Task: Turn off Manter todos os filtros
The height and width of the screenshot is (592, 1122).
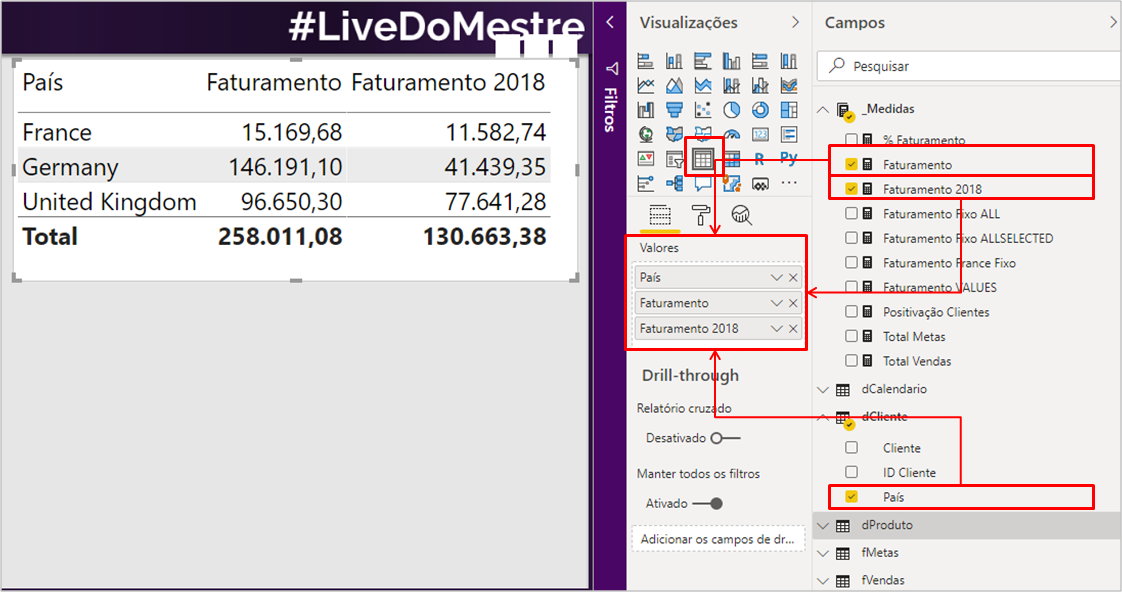Action: [x=708, y=504]
